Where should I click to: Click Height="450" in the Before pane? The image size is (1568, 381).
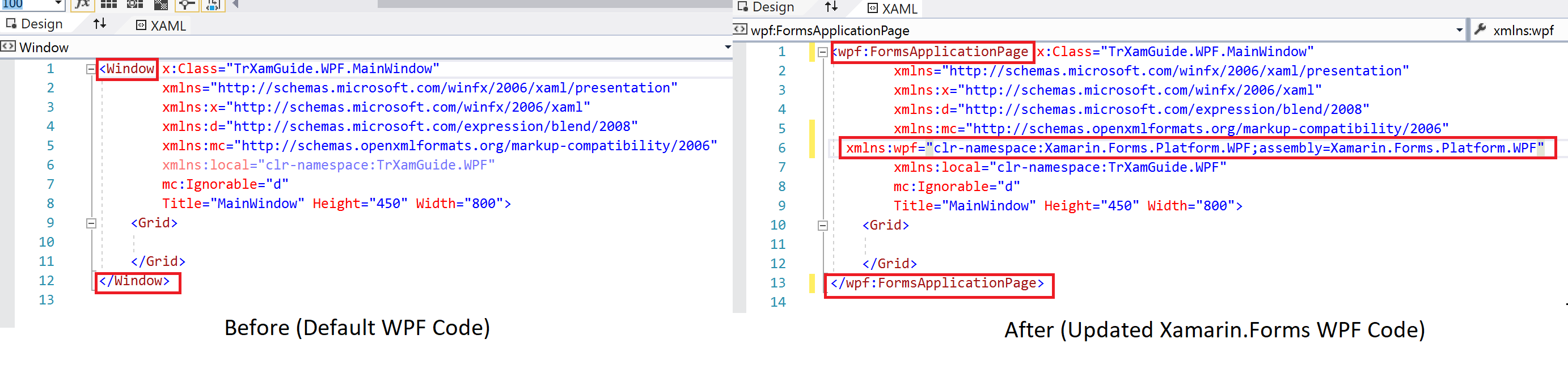pos(360,204)
